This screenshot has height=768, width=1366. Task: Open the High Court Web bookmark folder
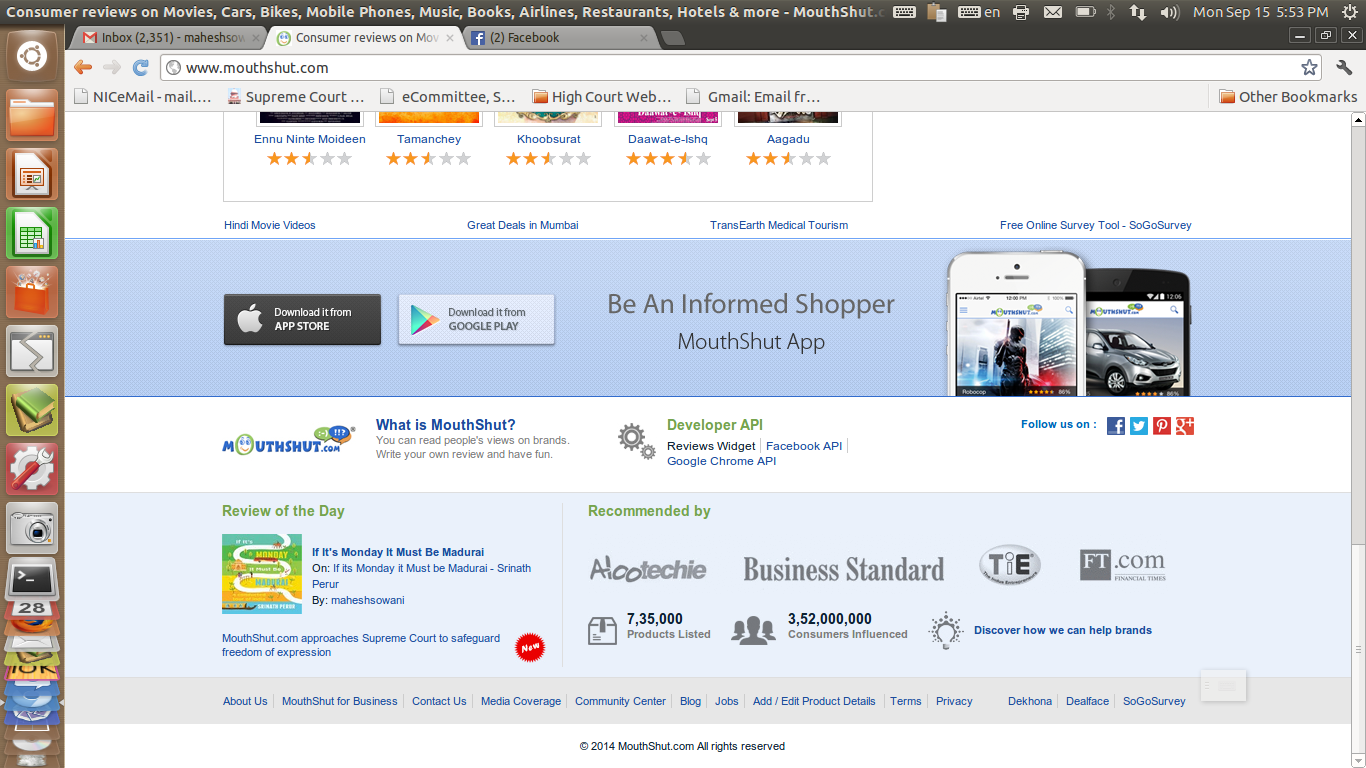pos(602,97)
